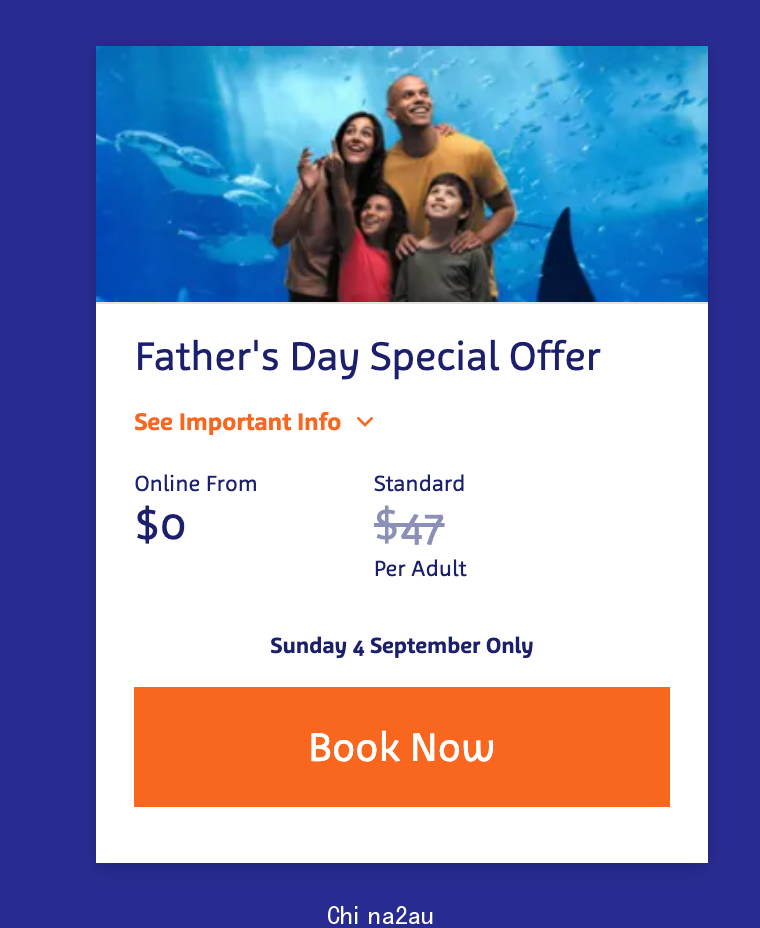Click the school of fish at top right

pos(621,107)
